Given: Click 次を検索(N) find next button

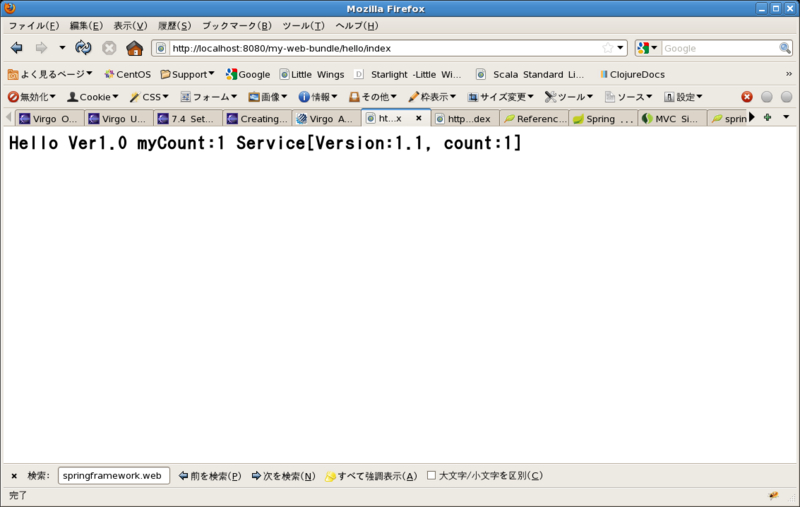Looking at the screenshot, I should pos(283,476).
